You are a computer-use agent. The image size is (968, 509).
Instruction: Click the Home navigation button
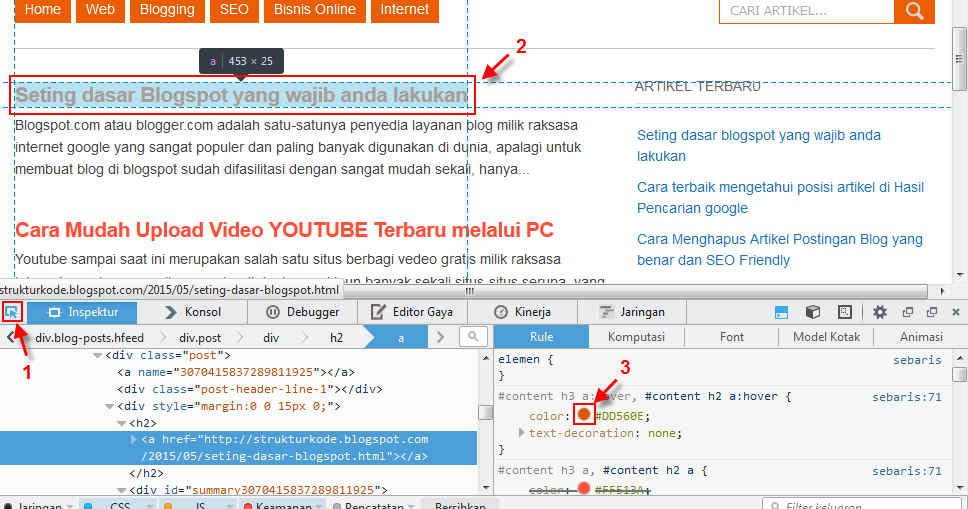pos(43,11)
